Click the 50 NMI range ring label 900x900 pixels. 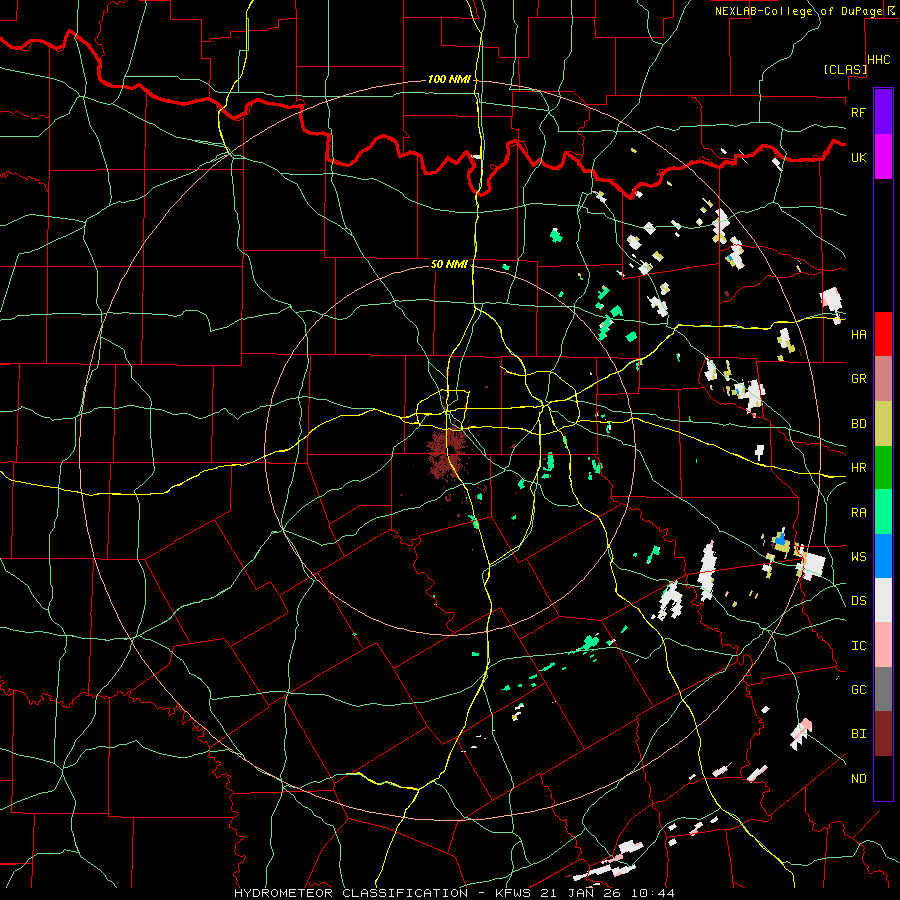click(449, 265)
